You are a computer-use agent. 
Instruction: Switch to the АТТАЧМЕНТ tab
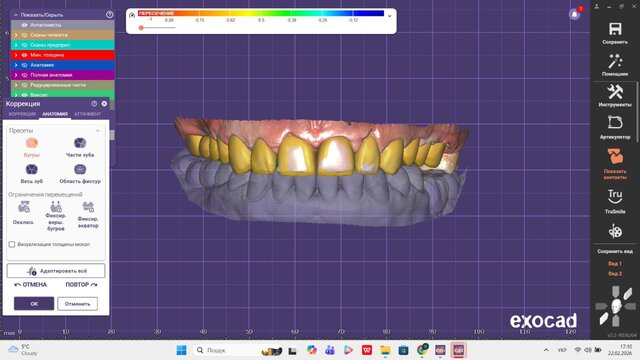[87, 114]
